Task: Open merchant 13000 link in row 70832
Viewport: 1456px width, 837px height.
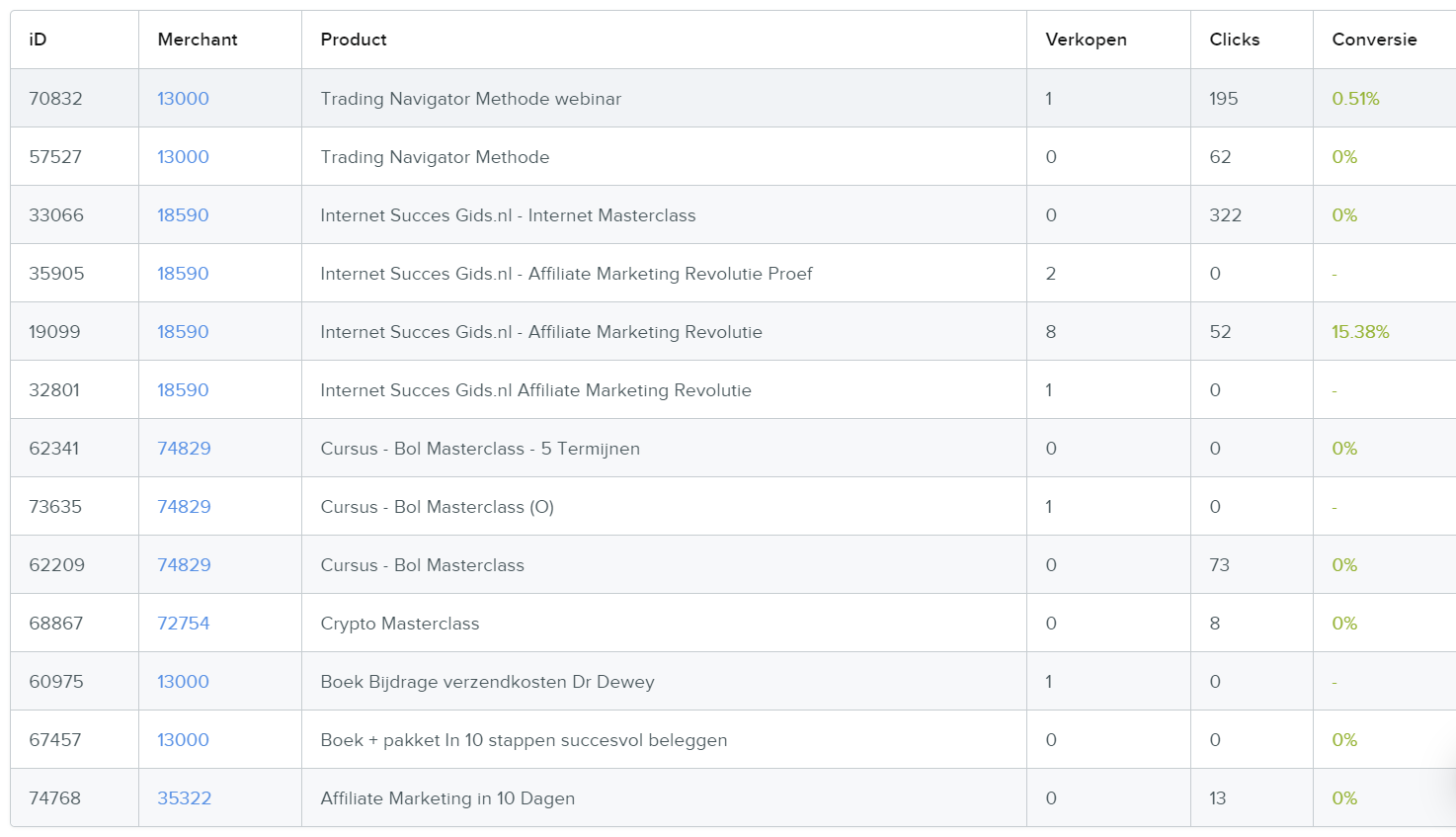Action: (x=183, y=99)
